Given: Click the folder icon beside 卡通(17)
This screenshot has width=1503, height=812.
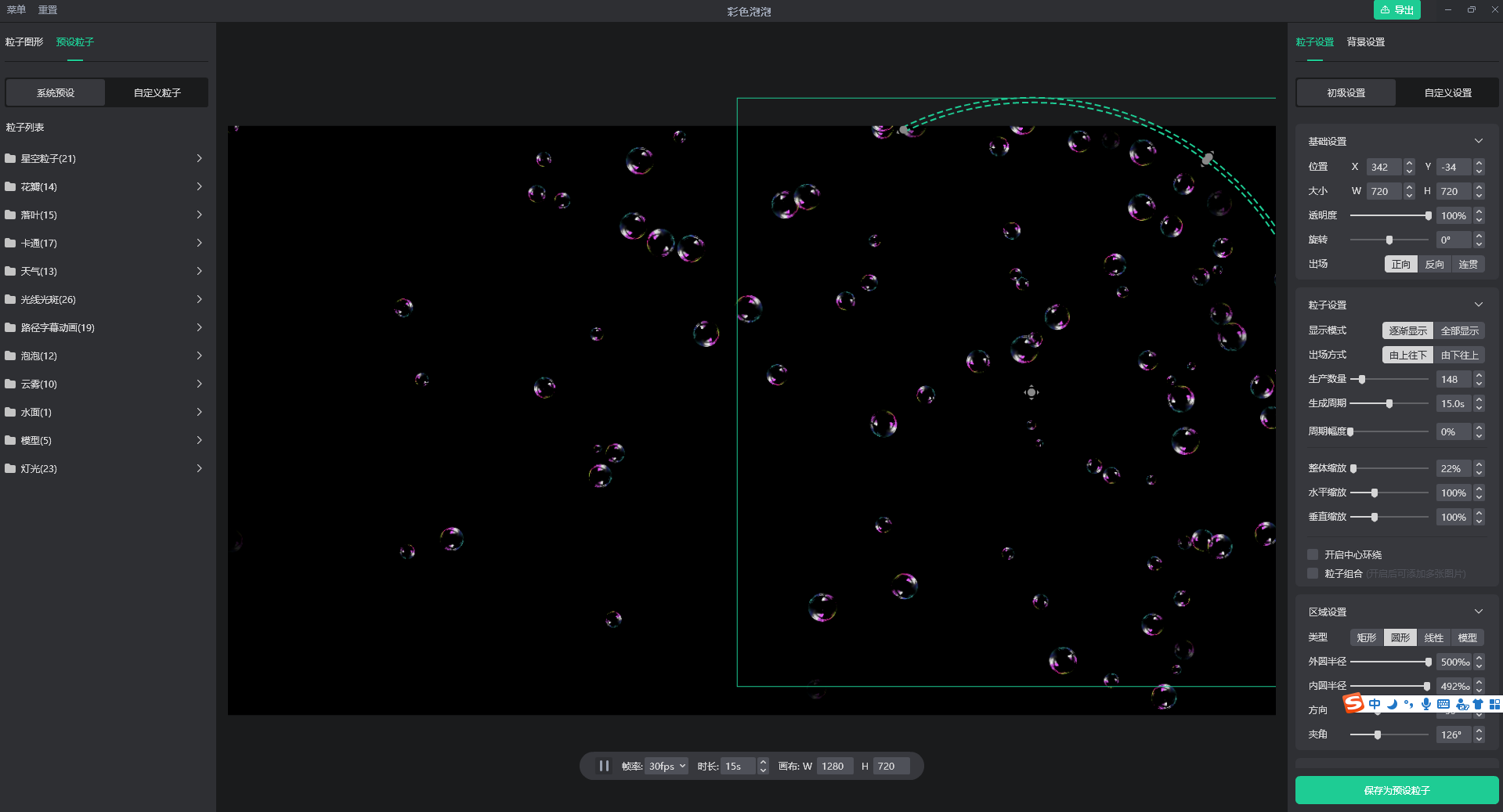Looking at the screenshot, I should coord(10,243).
